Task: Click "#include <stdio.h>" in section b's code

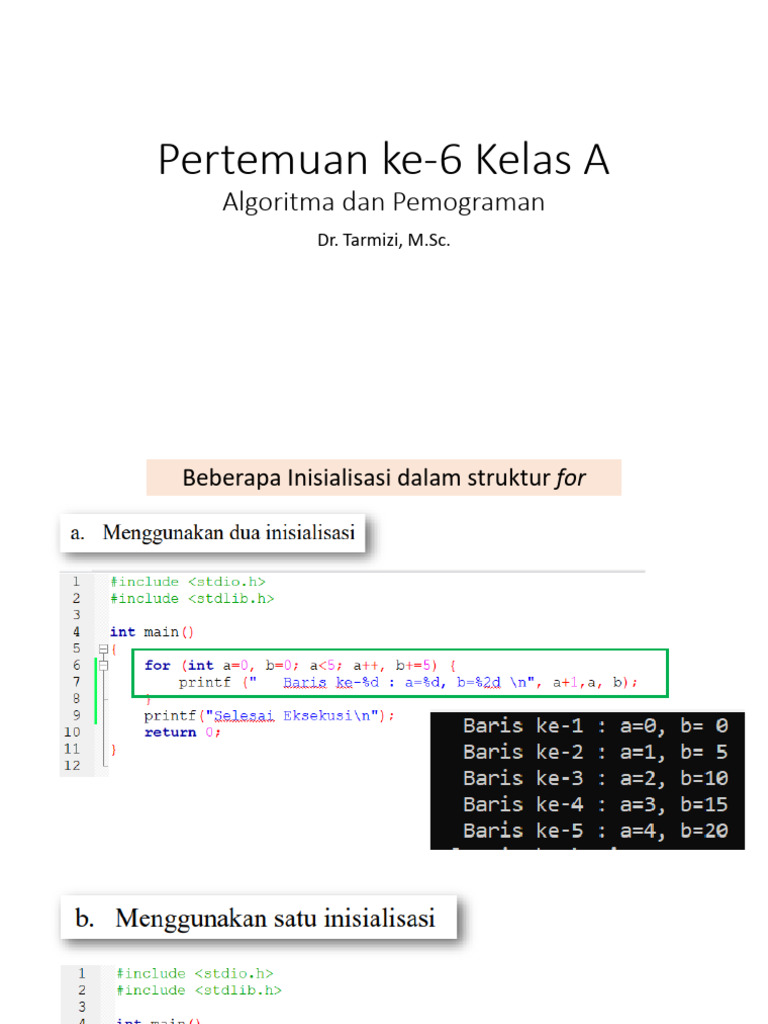Action: click(x=195, y=974)
